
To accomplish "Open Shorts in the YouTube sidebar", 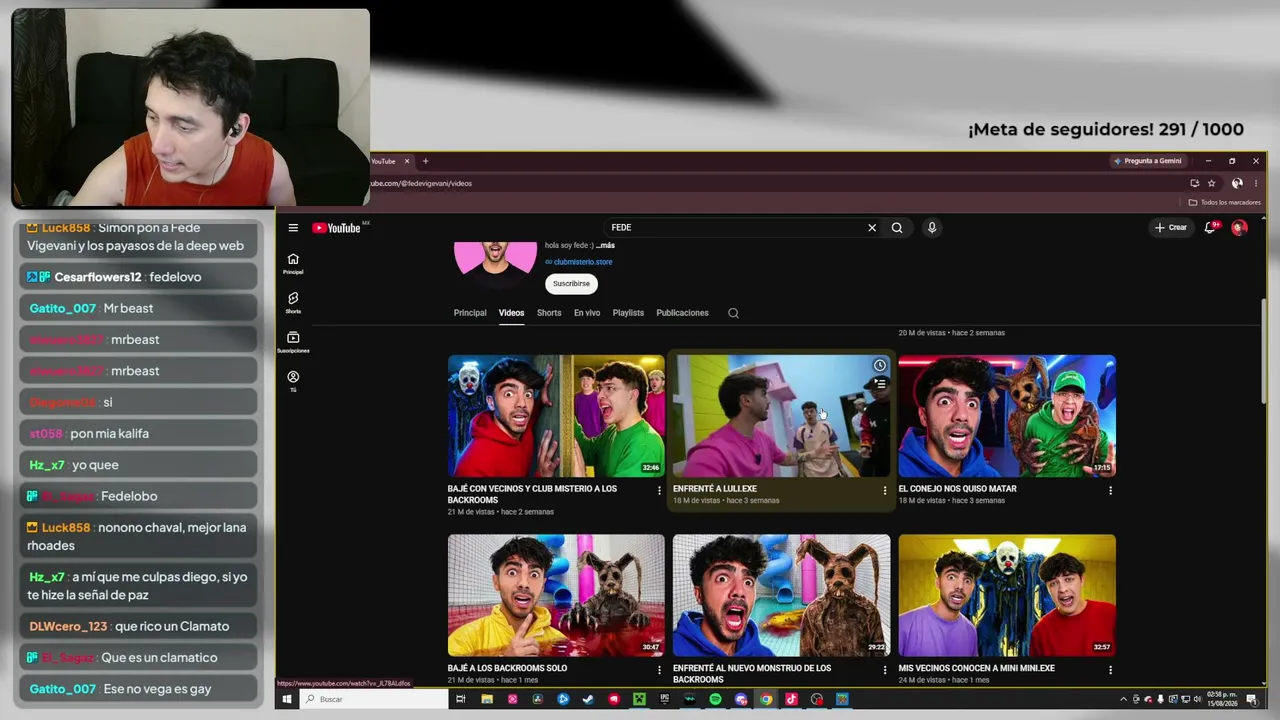I will (x=293, y=303).
